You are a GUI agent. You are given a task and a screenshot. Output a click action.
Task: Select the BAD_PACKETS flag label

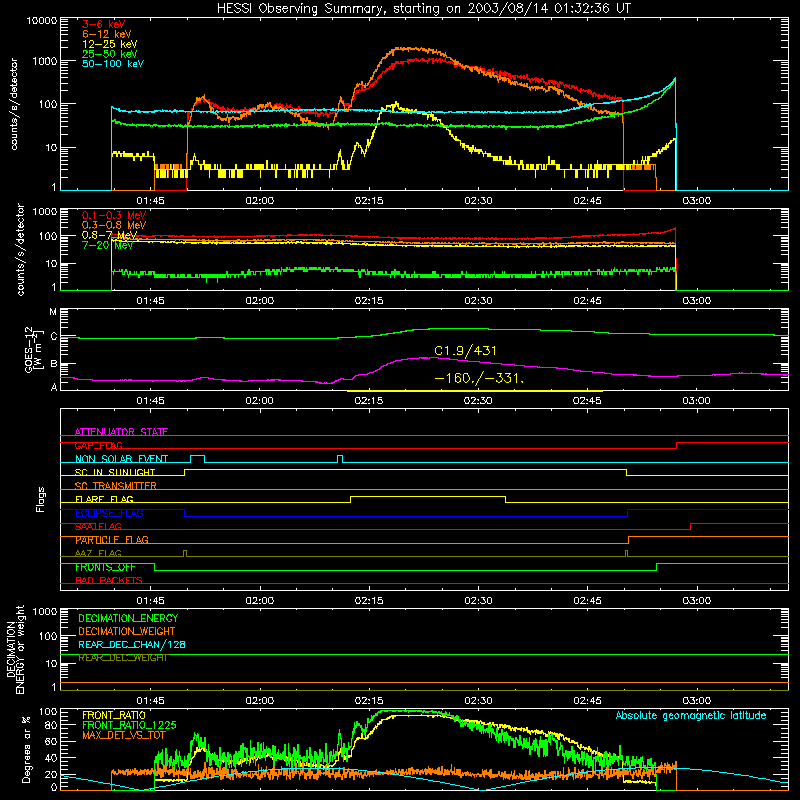coord(109,580)
